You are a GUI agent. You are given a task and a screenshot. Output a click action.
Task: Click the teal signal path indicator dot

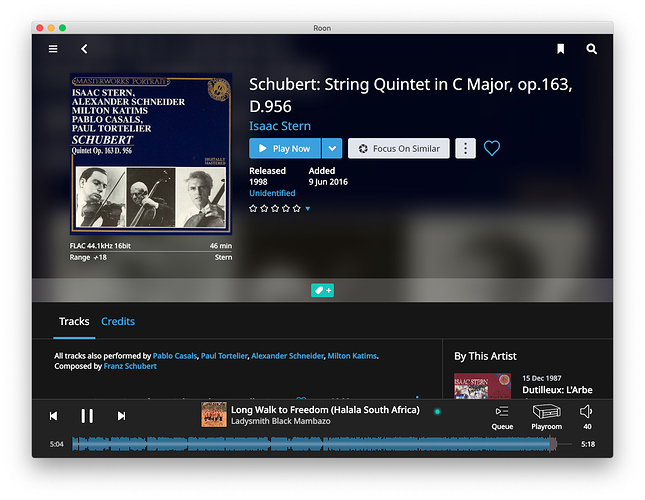[437, 412]
